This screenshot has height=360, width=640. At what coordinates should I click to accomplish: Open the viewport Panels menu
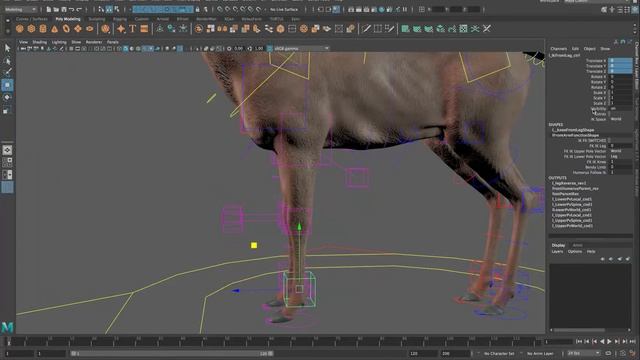[x=112, y=42]
